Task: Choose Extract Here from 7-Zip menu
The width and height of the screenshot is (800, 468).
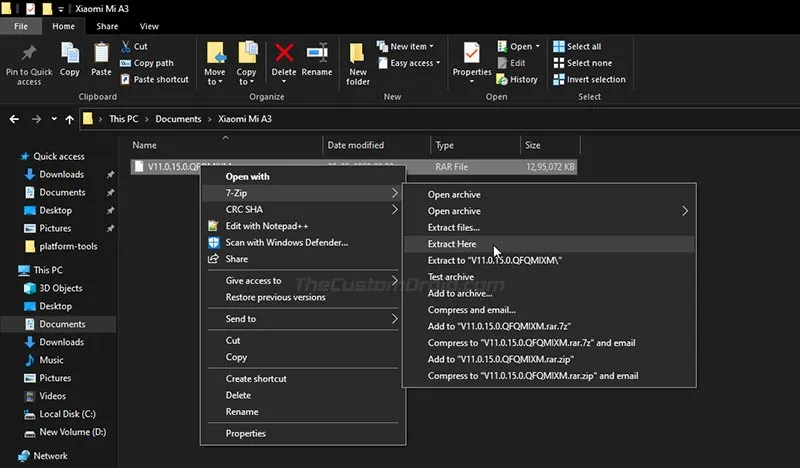Action: [452, 244]
